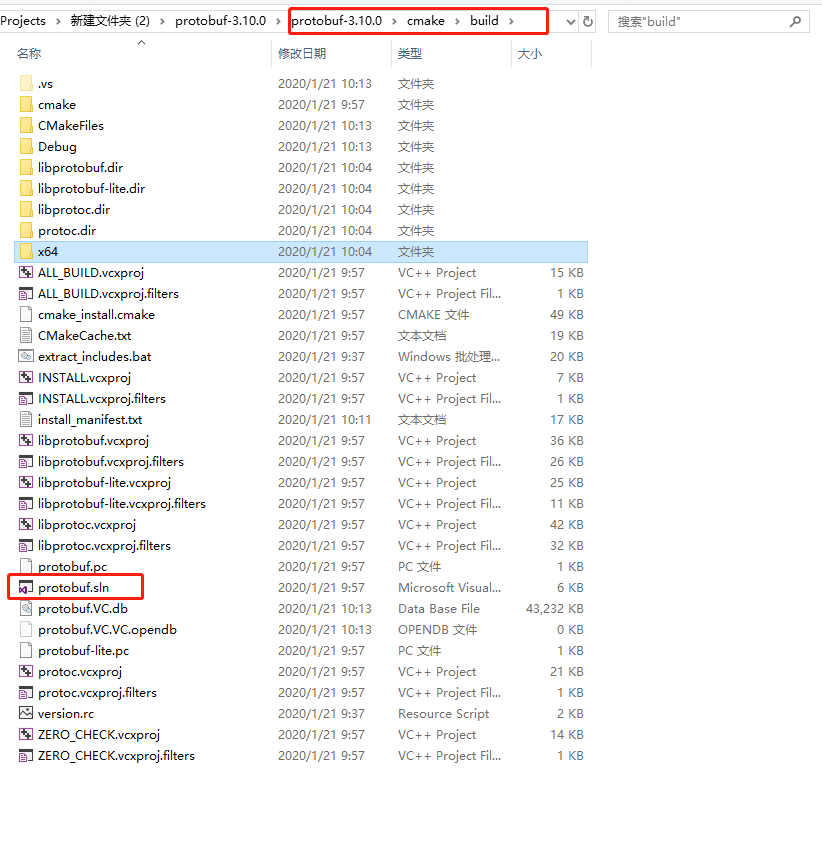This screenshot has height=855, width=822.
Task: Select the ALL_BUILD.vcxproj.filters file icon
Action: point(26,293)
